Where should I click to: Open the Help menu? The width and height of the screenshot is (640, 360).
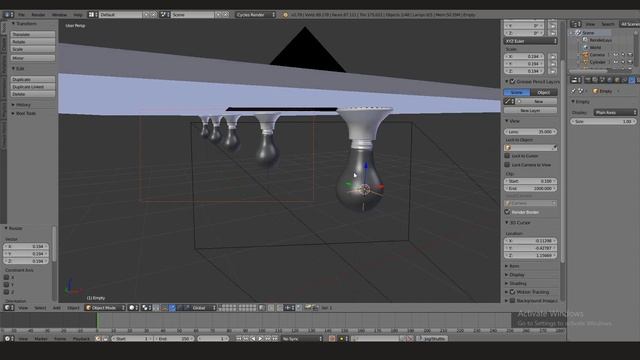[x=78, y=15]
